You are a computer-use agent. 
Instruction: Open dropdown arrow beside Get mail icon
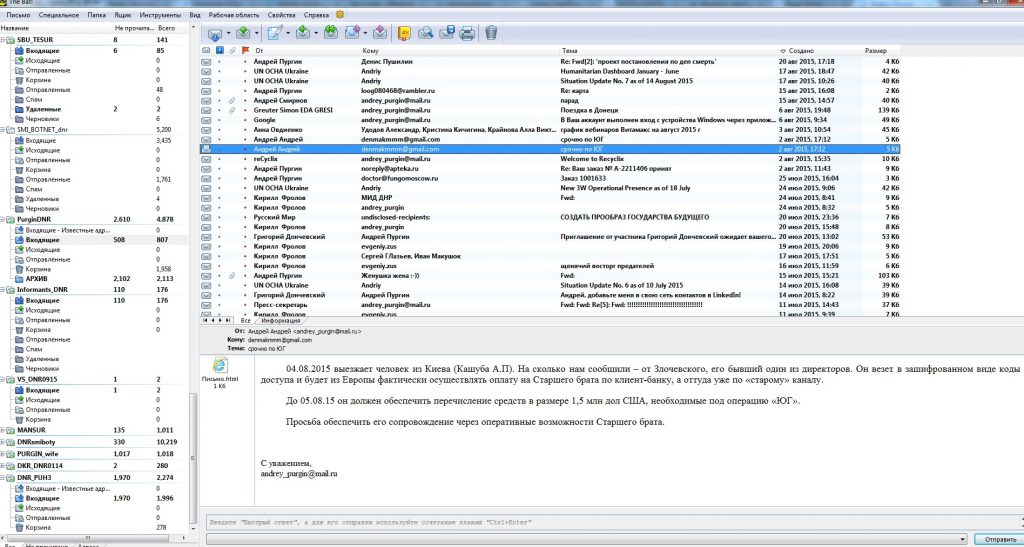[227, 33]
